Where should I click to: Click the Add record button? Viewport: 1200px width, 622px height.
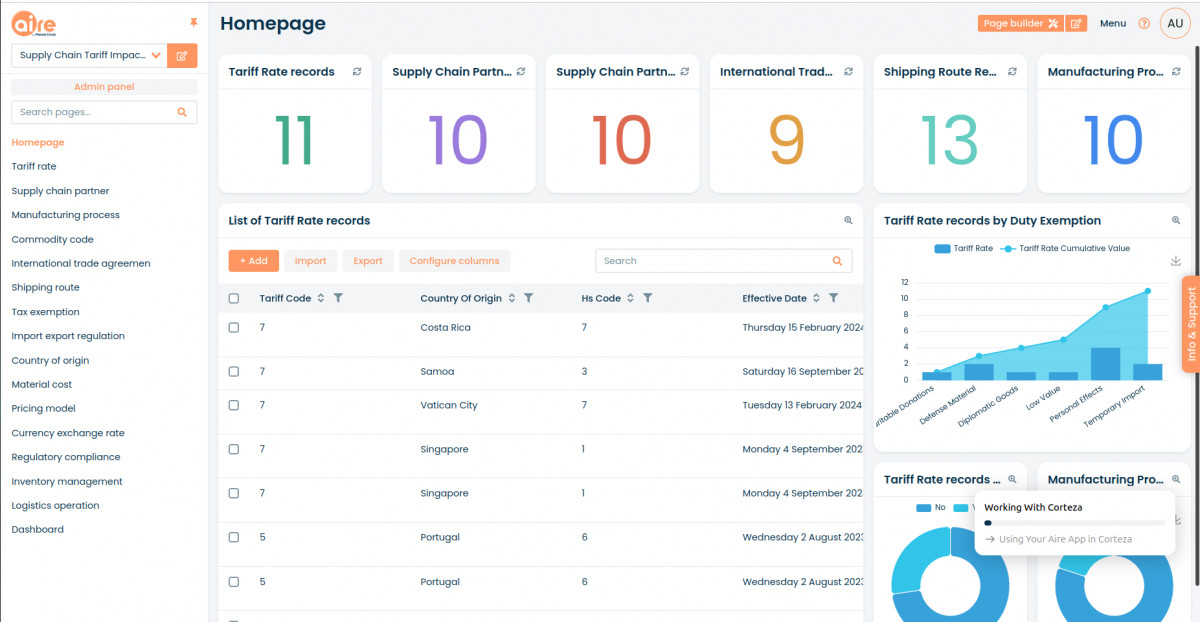253,261
